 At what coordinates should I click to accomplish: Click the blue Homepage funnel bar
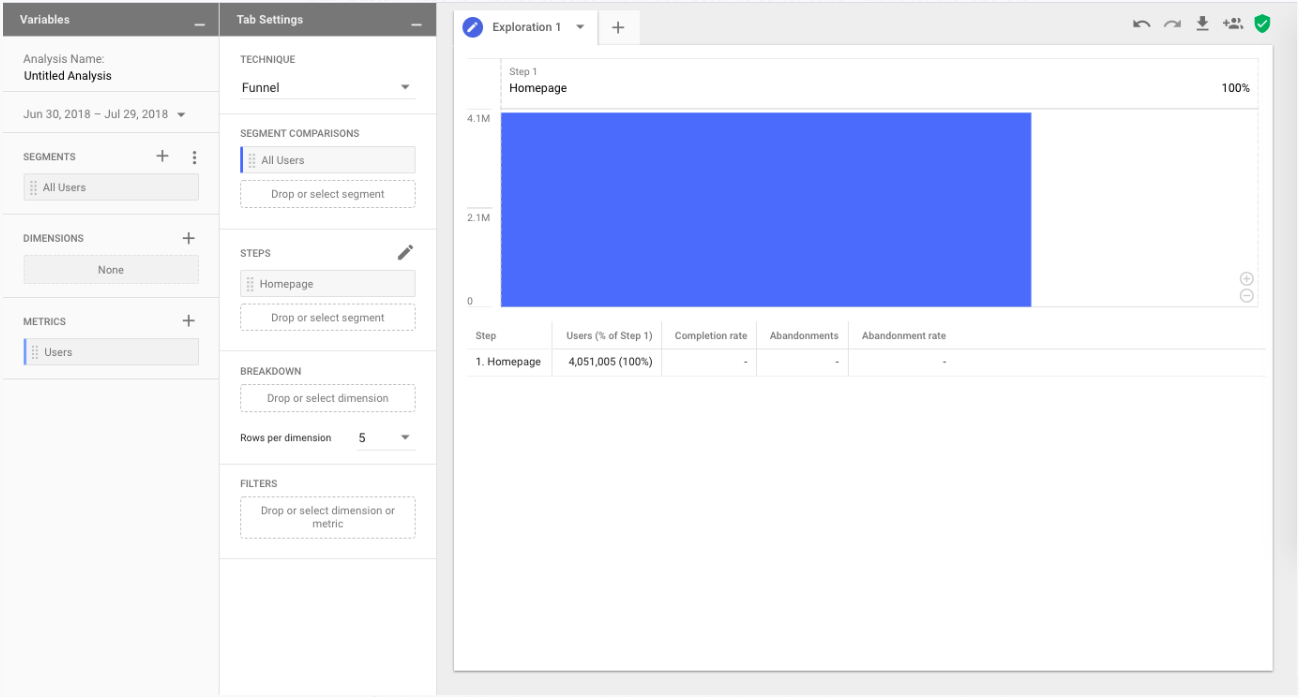pyautogui.click(x=766, y=209)
